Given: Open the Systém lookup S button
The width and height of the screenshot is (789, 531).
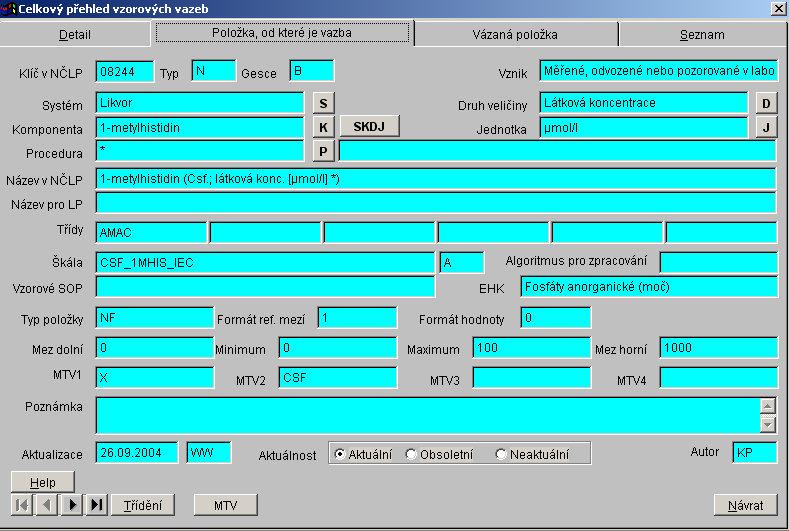Looking at the screenshot, I should click(x=323, y=103).
